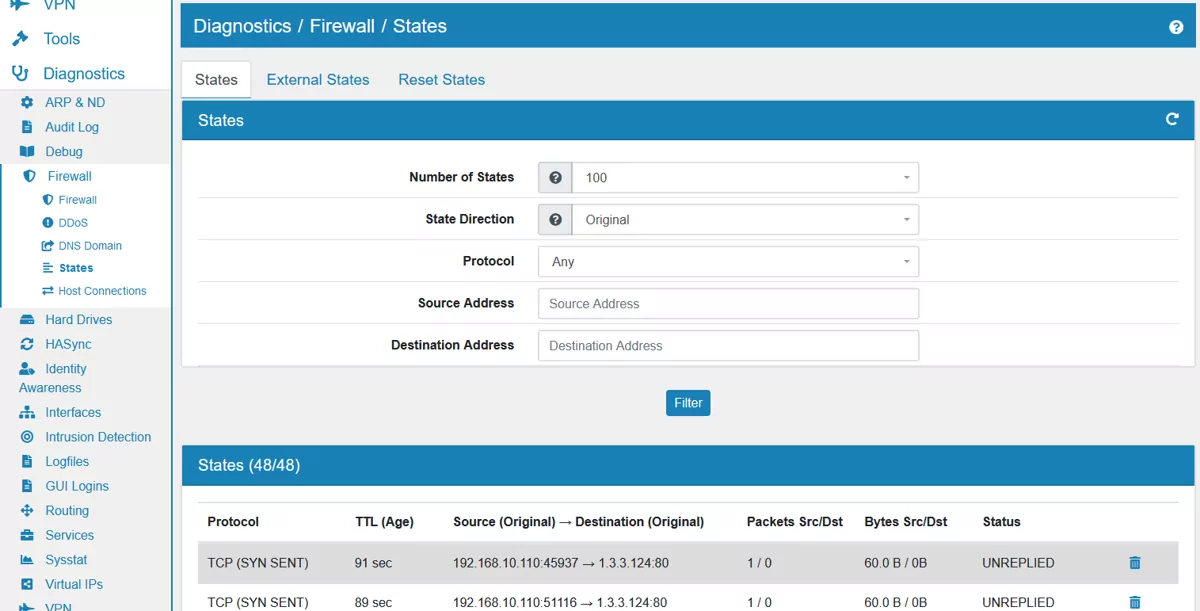Open the Protocol dropdown set to Any
Screen dimensions: 1200x611
[x=728, y=262]
